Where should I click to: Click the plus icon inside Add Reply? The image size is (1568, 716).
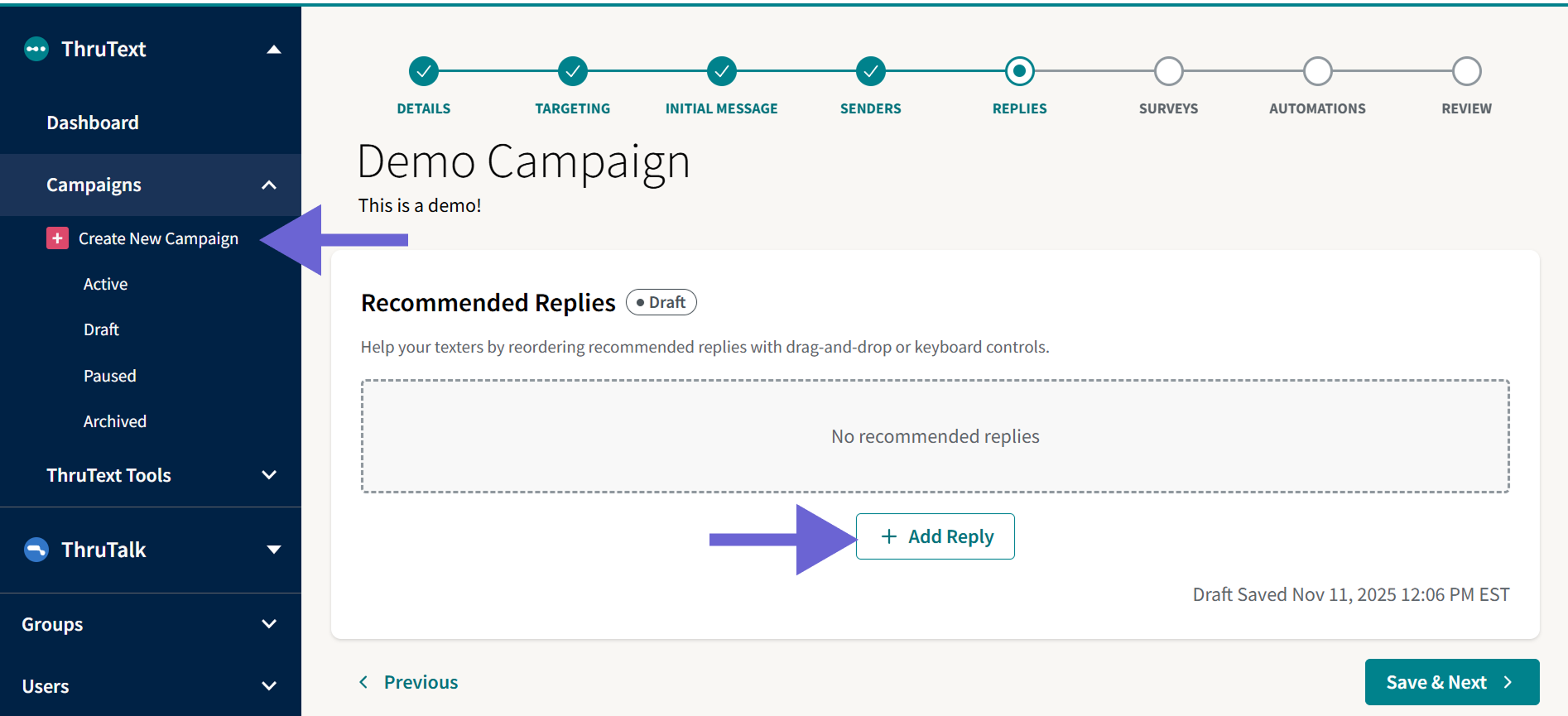coord(890,536)
